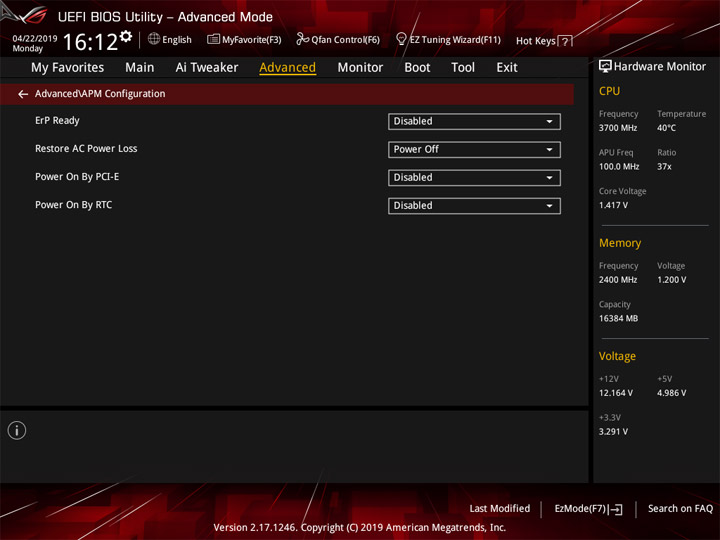
Task: Click the 16:12 clock time
Action: 90,42
